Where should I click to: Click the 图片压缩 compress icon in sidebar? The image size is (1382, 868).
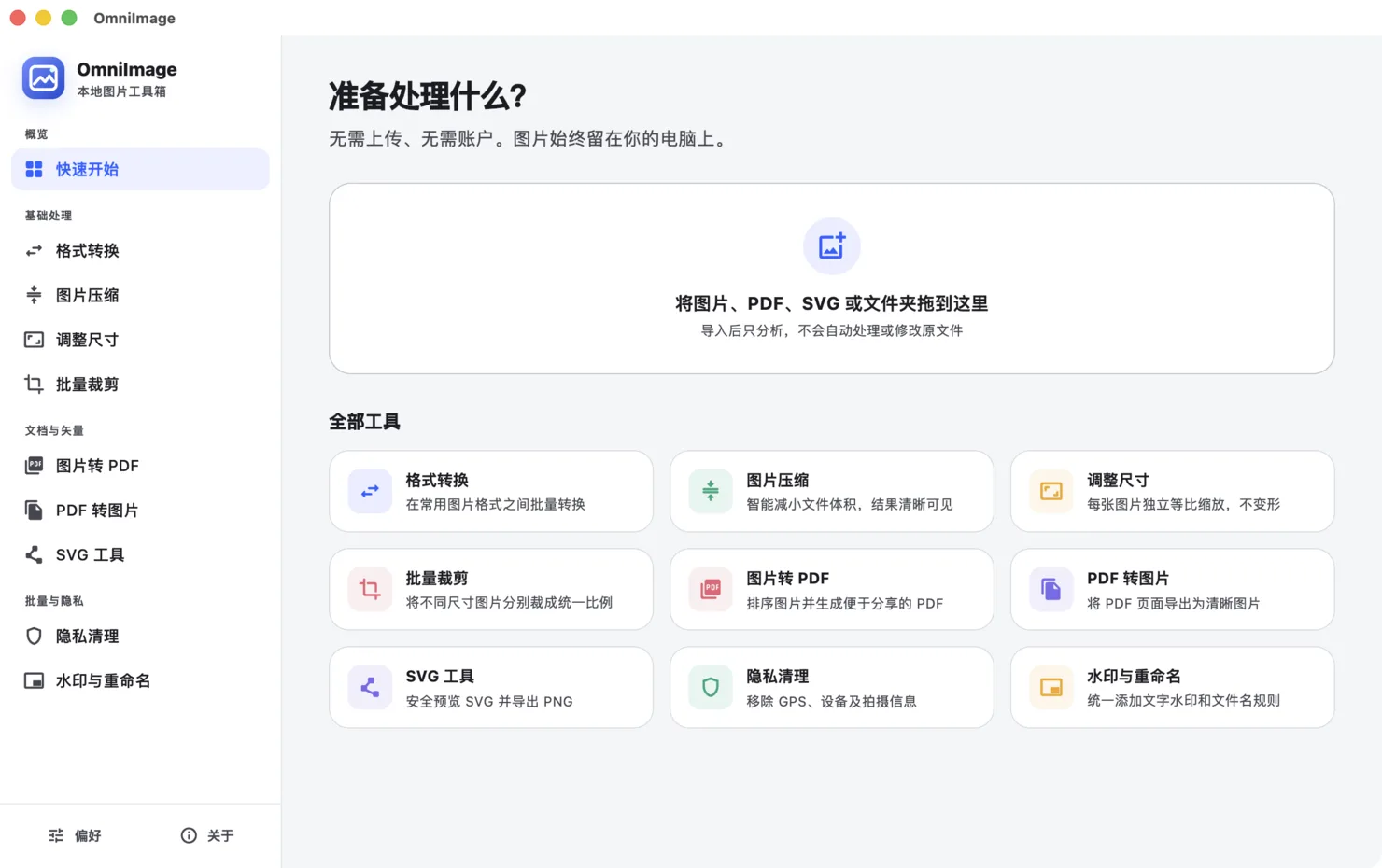[x=34, y=295]
